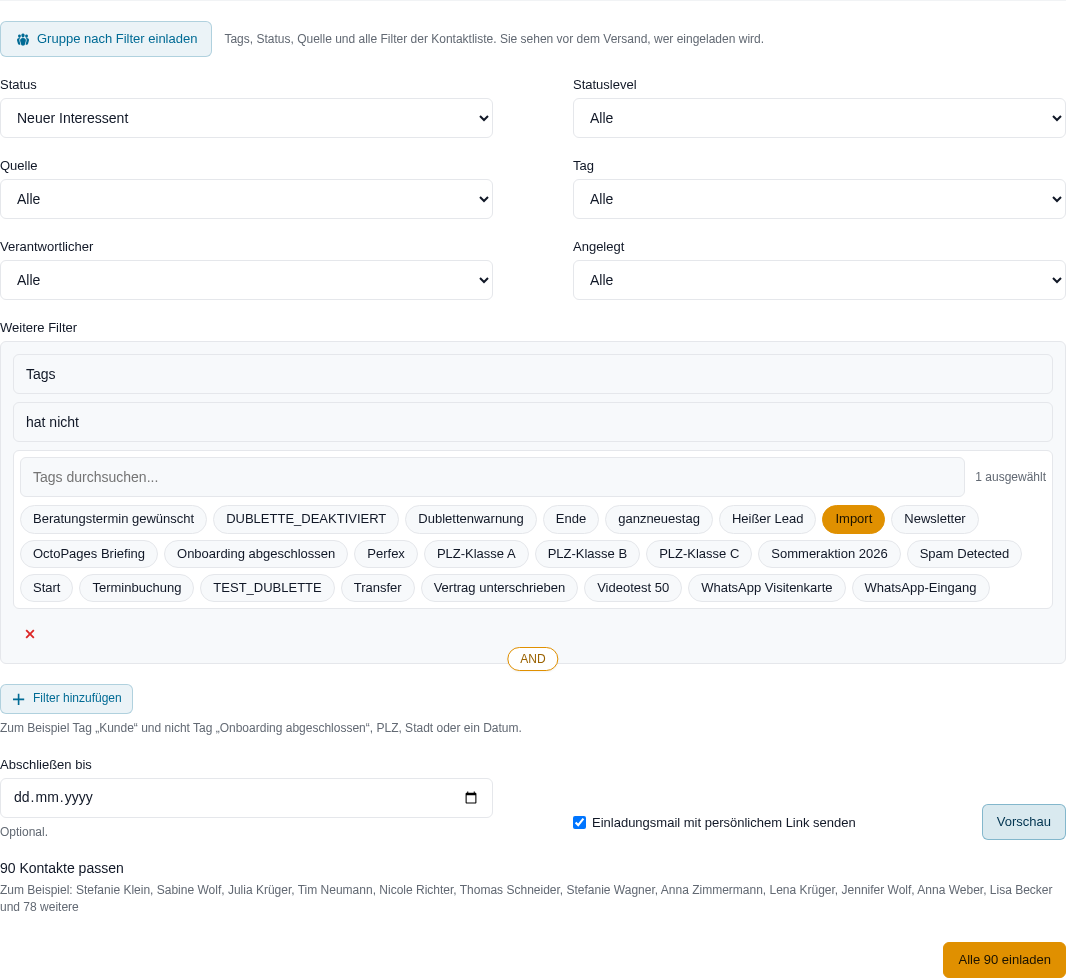Select the DUBLETTE_DEAKTIVIERT tag chip

pyautogui.click(x=306, y=519)
